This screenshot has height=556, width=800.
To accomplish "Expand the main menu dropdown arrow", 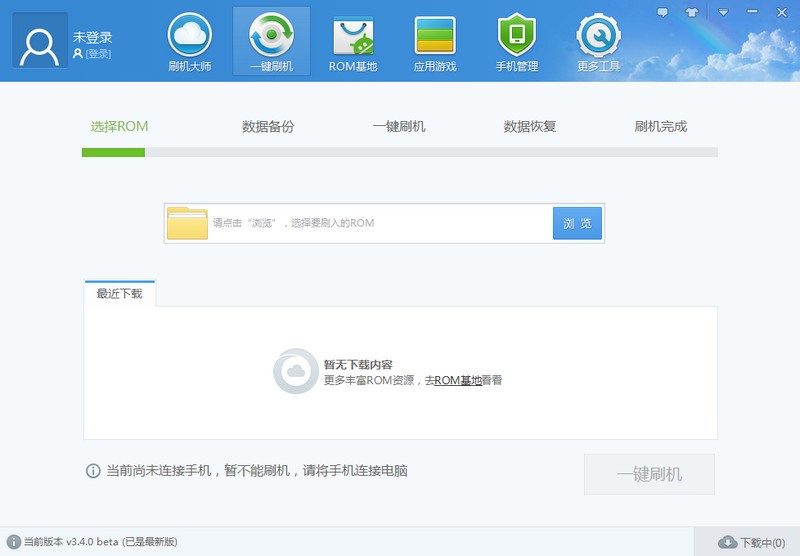I will (722, 12).
